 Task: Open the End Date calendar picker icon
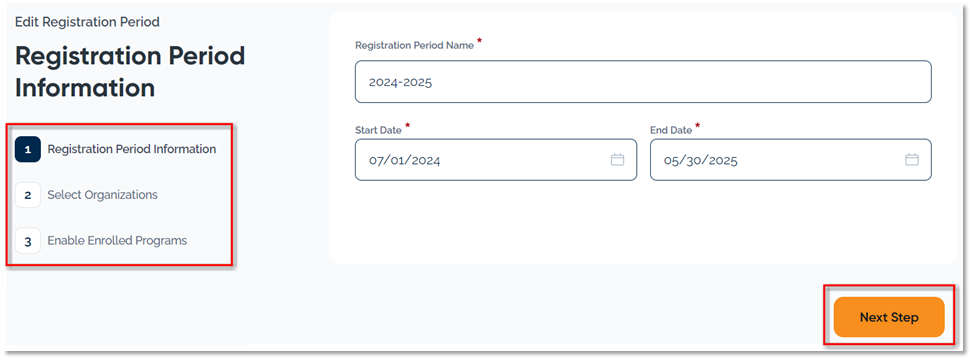click(x=912, y=160)
